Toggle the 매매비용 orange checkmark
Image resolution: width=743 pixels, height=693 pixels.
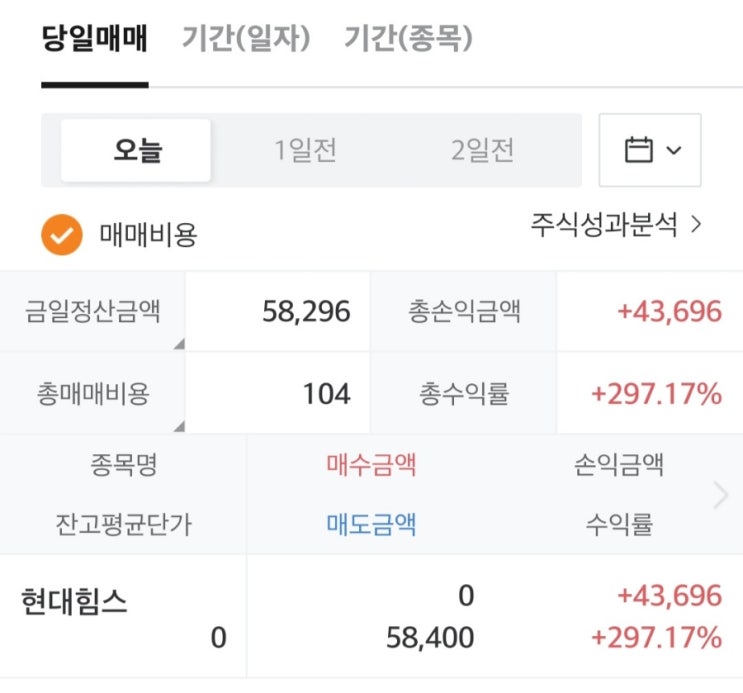click(x=61, y=235)
